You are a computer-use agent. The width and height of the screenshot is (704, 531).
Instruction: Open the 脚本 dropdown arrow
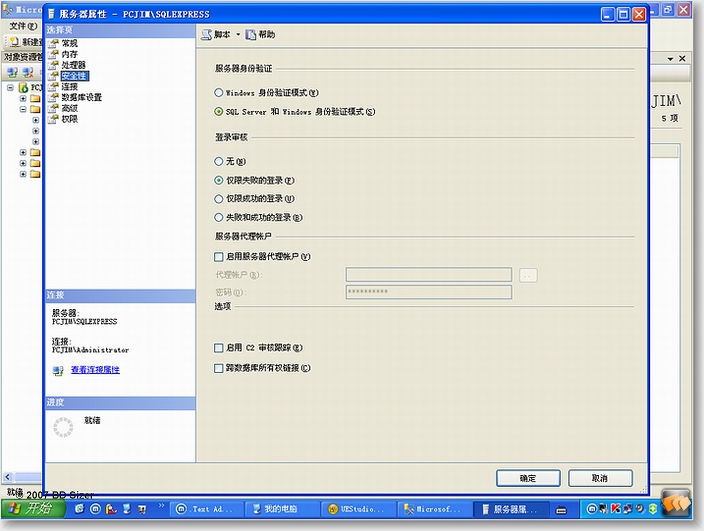[x=238, y=35]
